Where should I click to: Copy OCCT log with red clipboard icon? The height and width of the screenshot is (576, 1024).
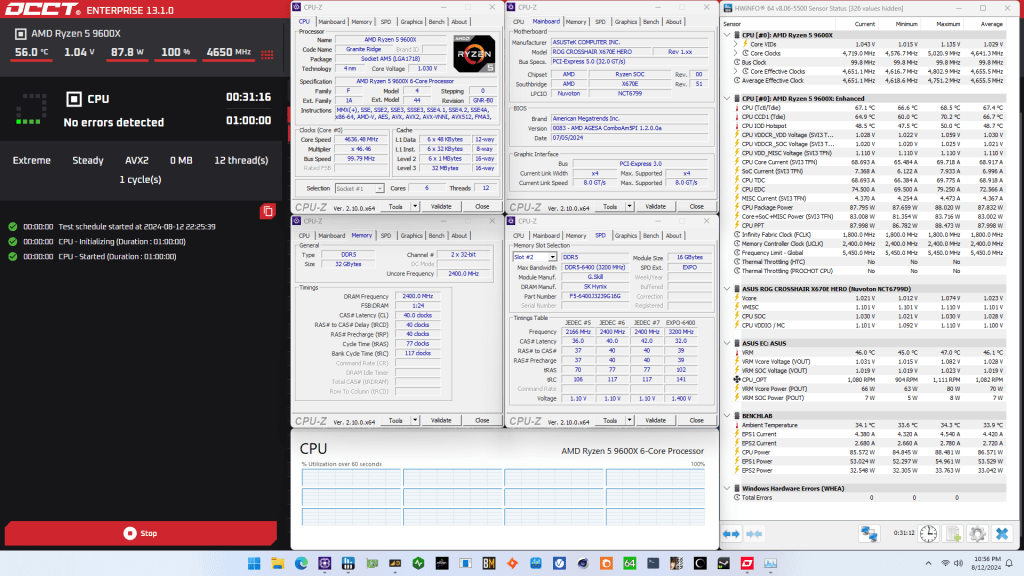268,212
